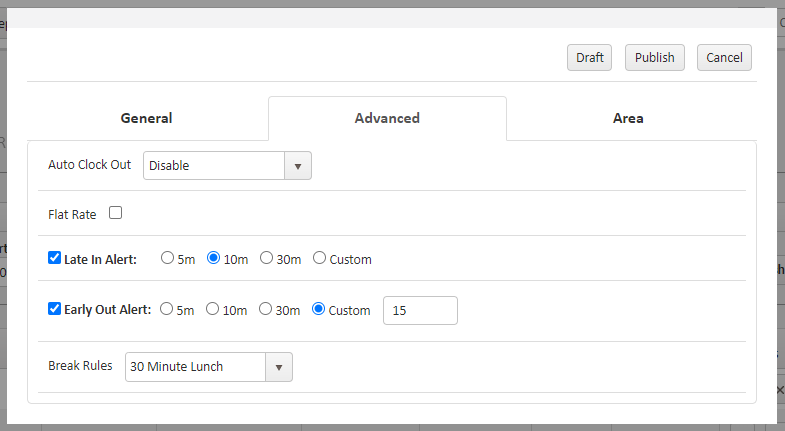Expand the Break Rules dropdown

[196, 367]
